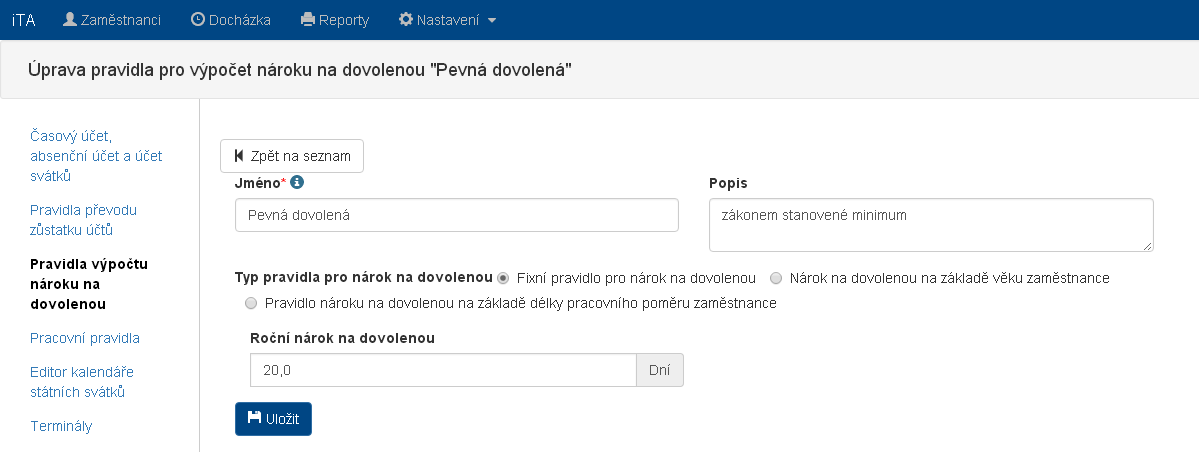Open Pravidla převodu zůstatku účtů
Screen dimensions: 1199x452
[x=83, y=219]
